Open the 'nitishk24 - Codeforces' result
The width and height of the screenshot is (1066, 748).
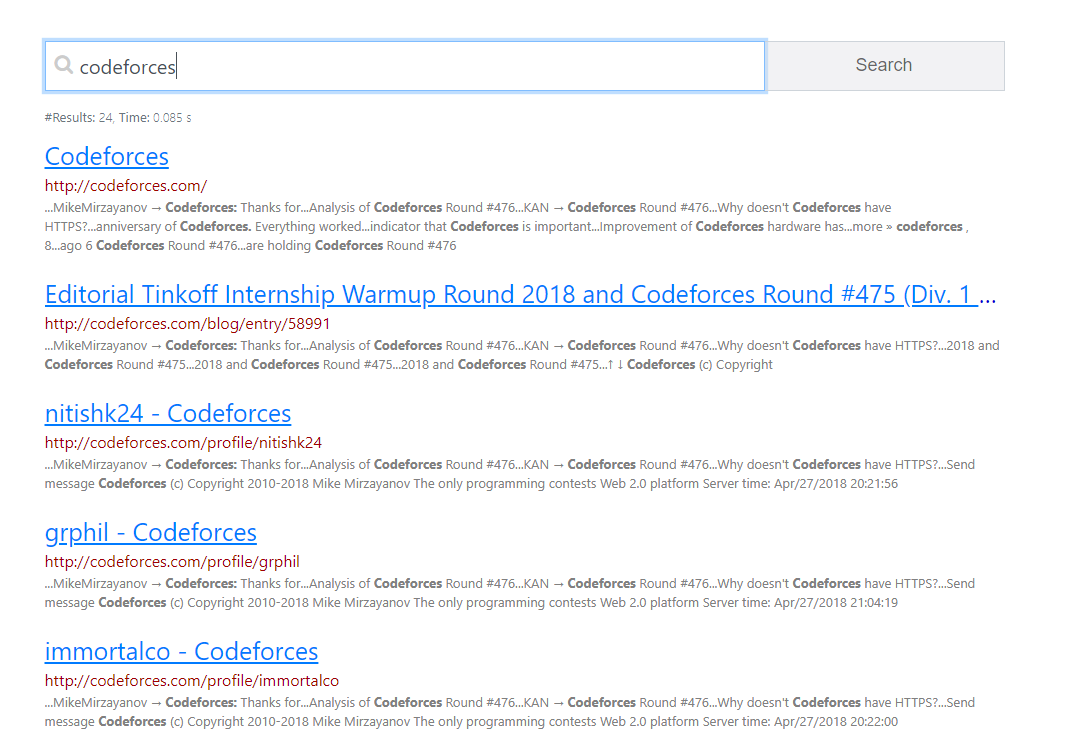pos(168,413)
